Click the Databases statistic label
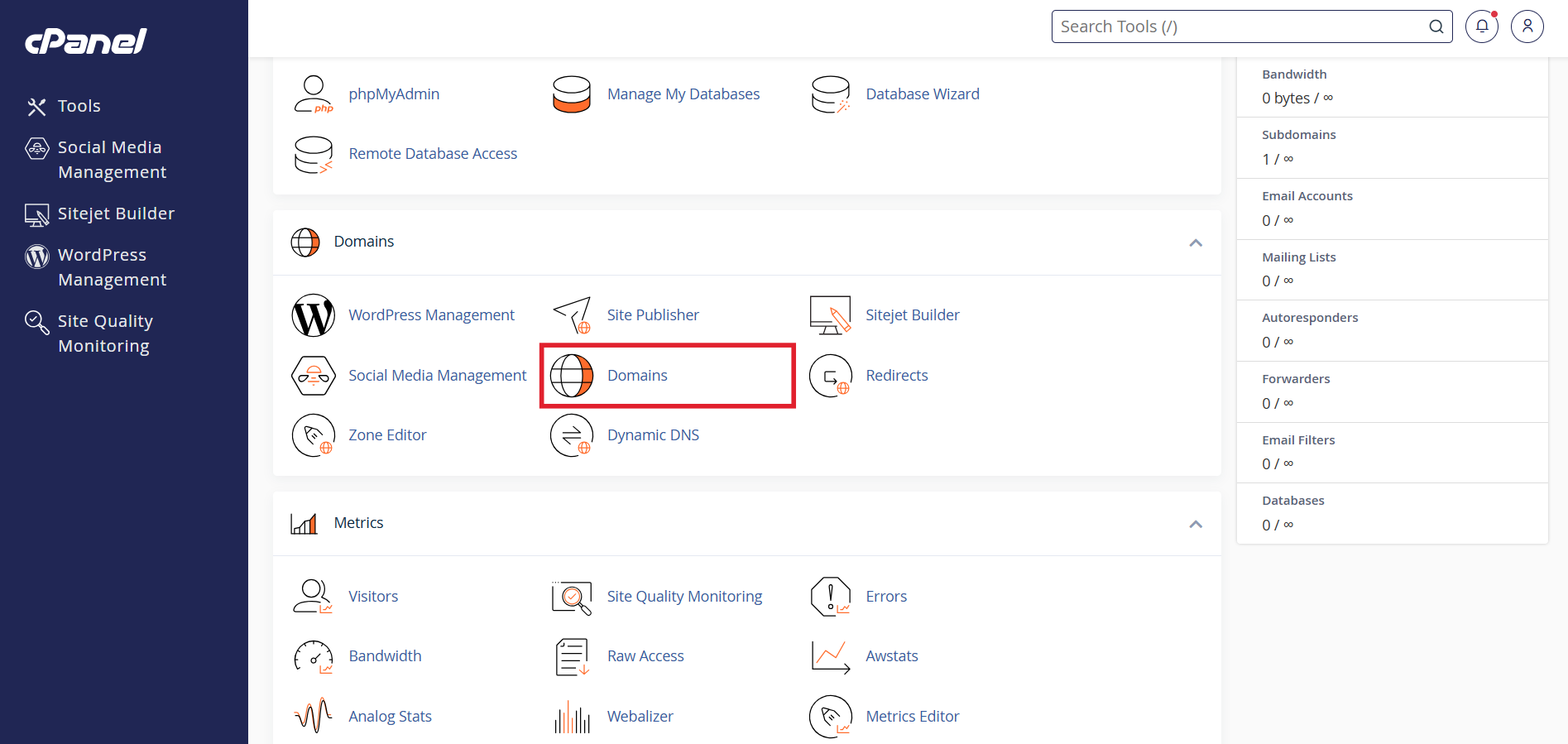Viewport: 1568px width, 744px height. [x=1292, y=501]
